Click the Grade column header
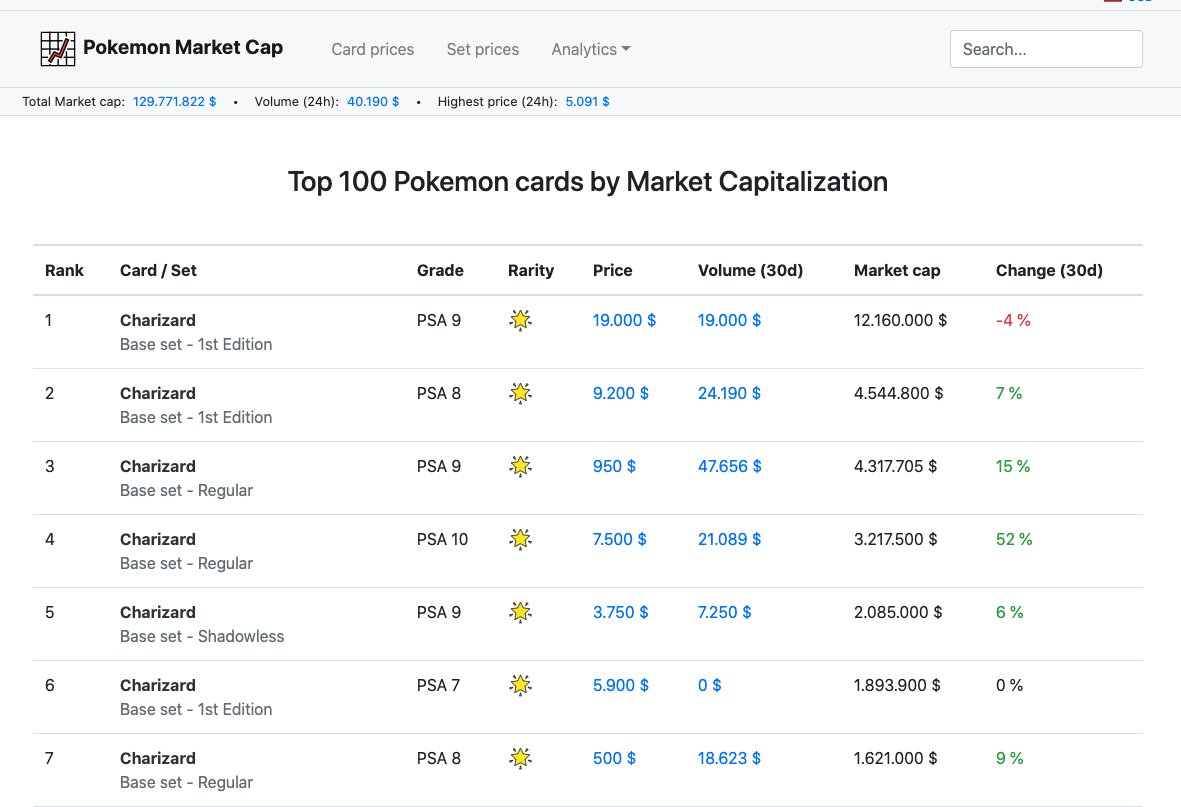 point(440,271)
